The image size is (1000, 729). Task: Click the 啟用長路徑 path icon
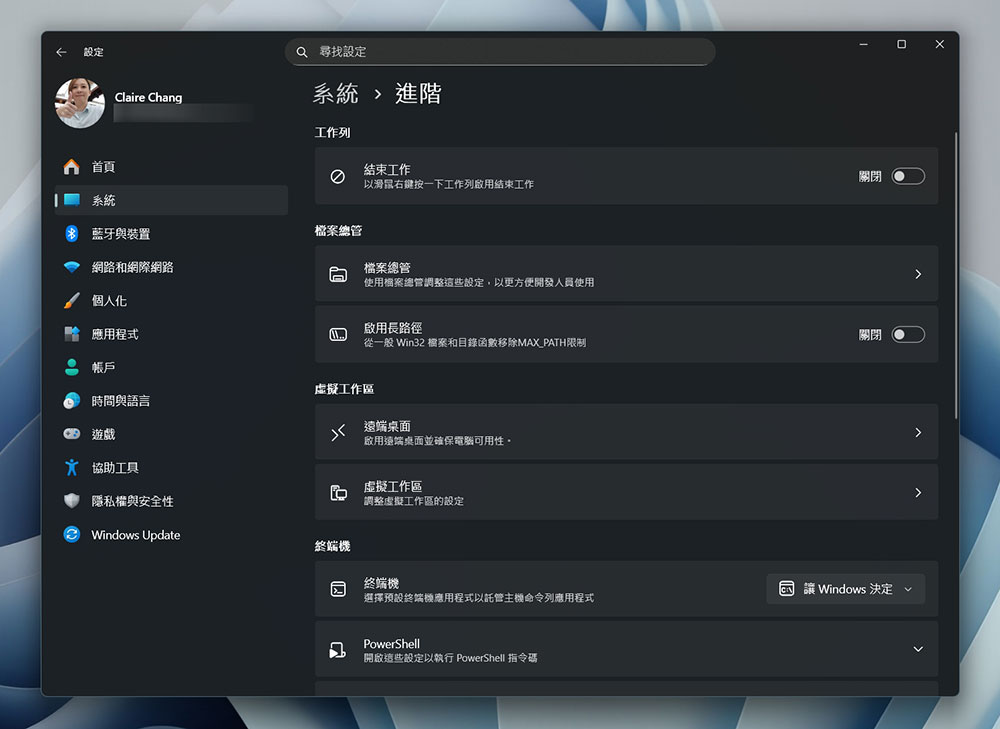click(337, 334)
